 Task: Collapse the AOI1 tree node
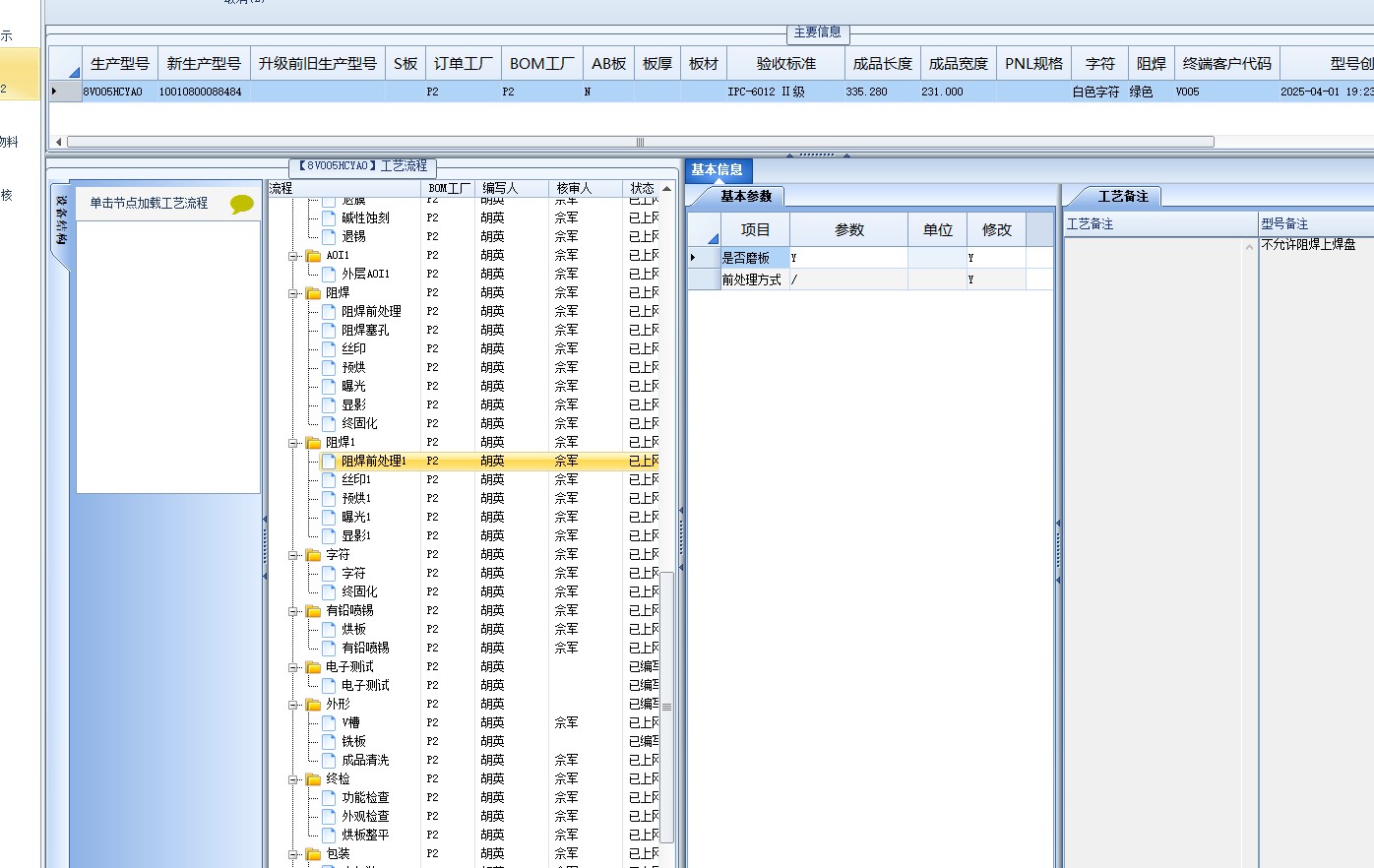click(293, 256)
